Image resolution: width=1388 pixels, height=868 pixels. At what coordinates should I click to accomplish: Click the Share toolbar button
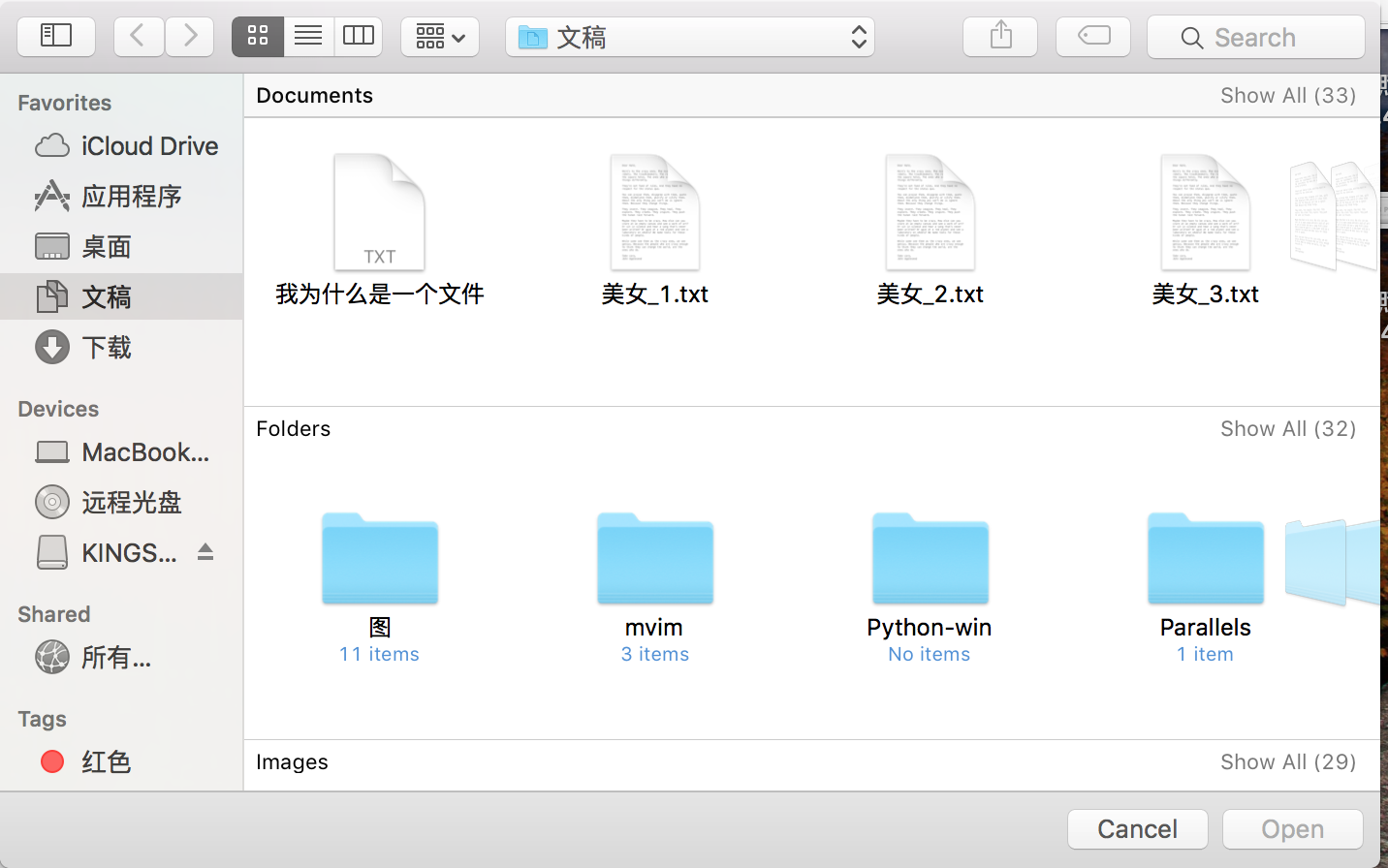tap(1000, 37)
